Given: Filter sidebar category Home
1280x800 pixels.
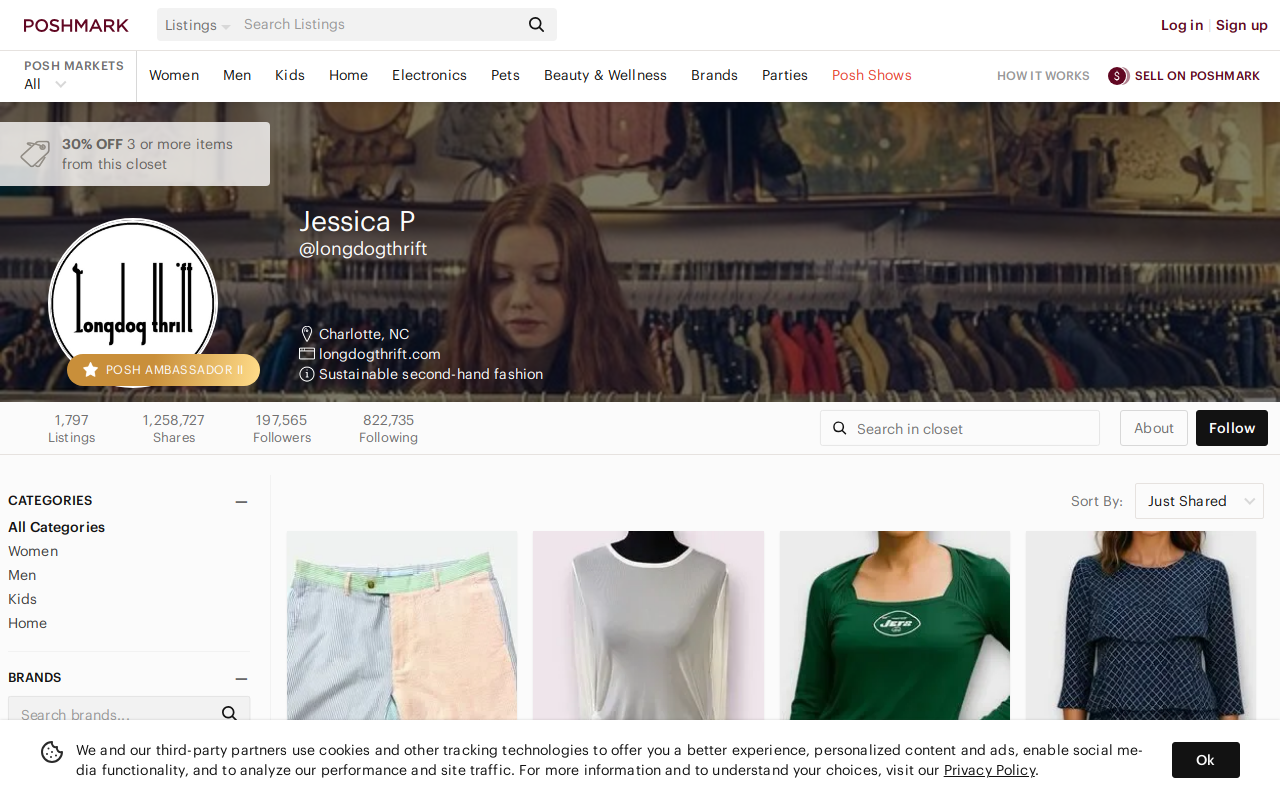Looking at the screenshot, I should (x=27, y=623).
